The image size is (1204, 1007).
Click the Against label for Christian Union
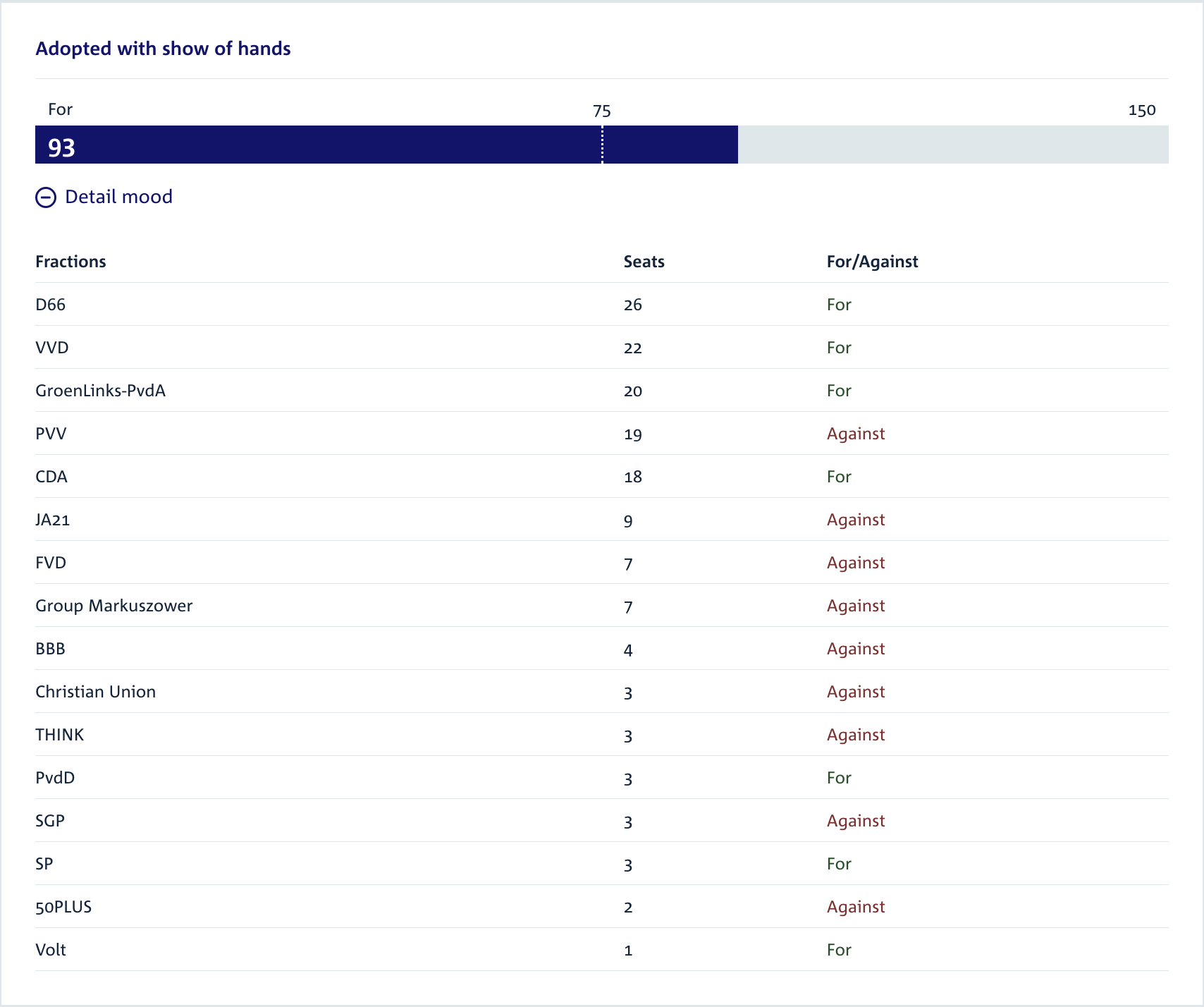click(856, 692)
